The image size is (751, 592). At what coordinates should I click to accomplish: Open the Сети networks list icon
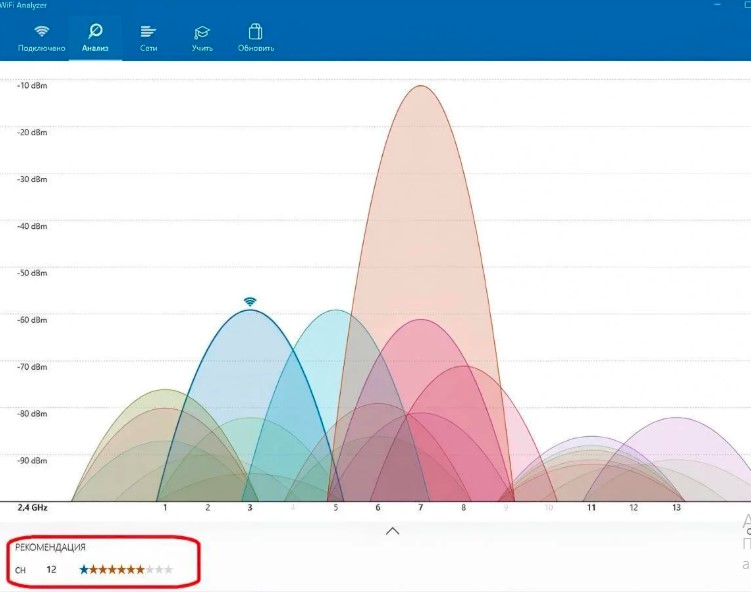point(148,32)
